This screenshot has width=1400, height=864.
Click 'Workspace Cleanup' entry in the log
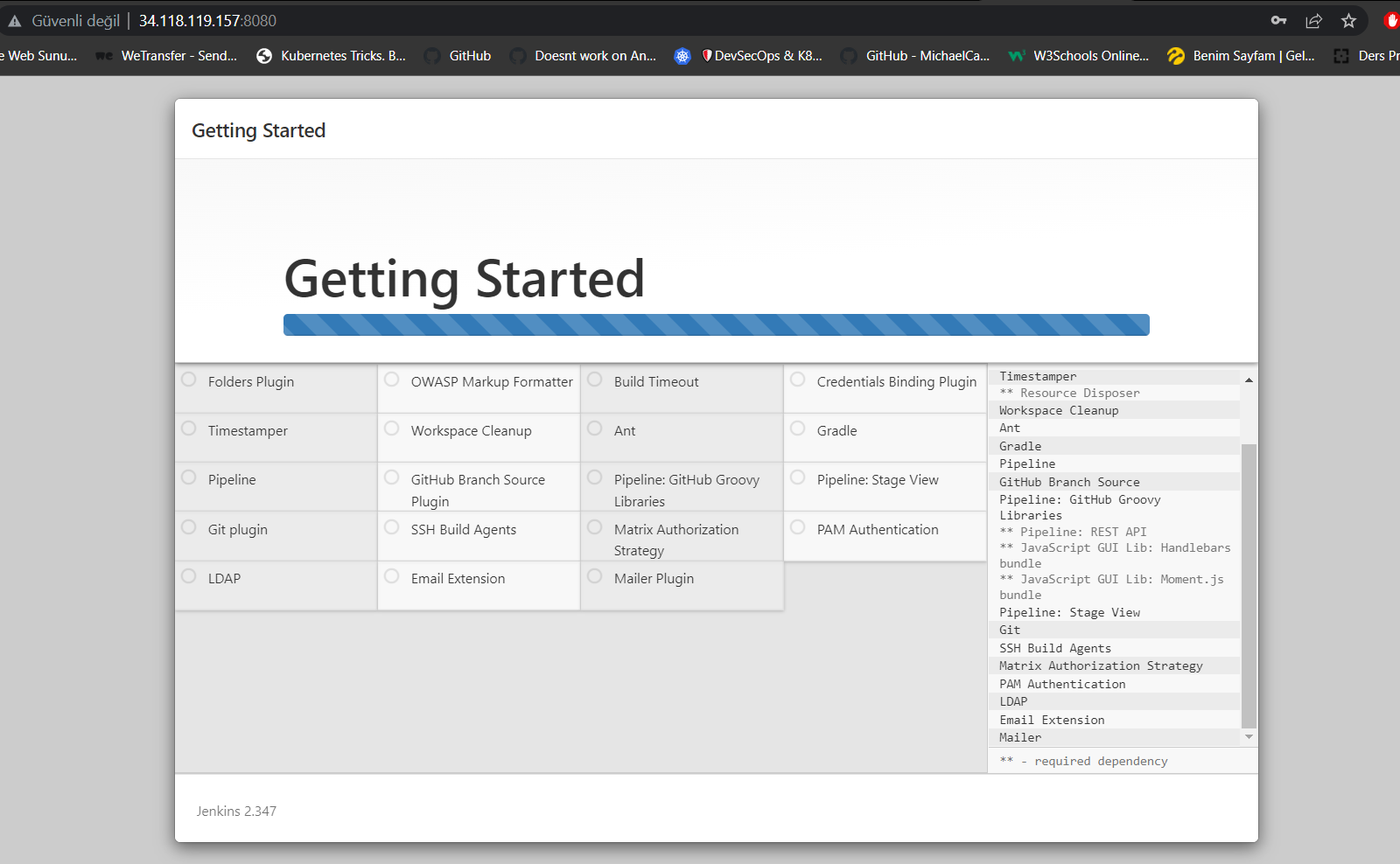tap(1059, 411)
